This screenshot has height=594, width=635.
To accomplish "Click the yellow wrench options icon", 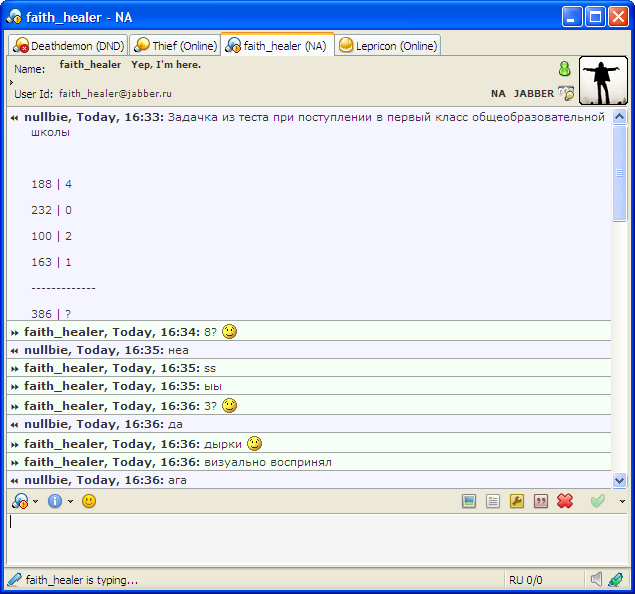I will (x=517, y=501).
